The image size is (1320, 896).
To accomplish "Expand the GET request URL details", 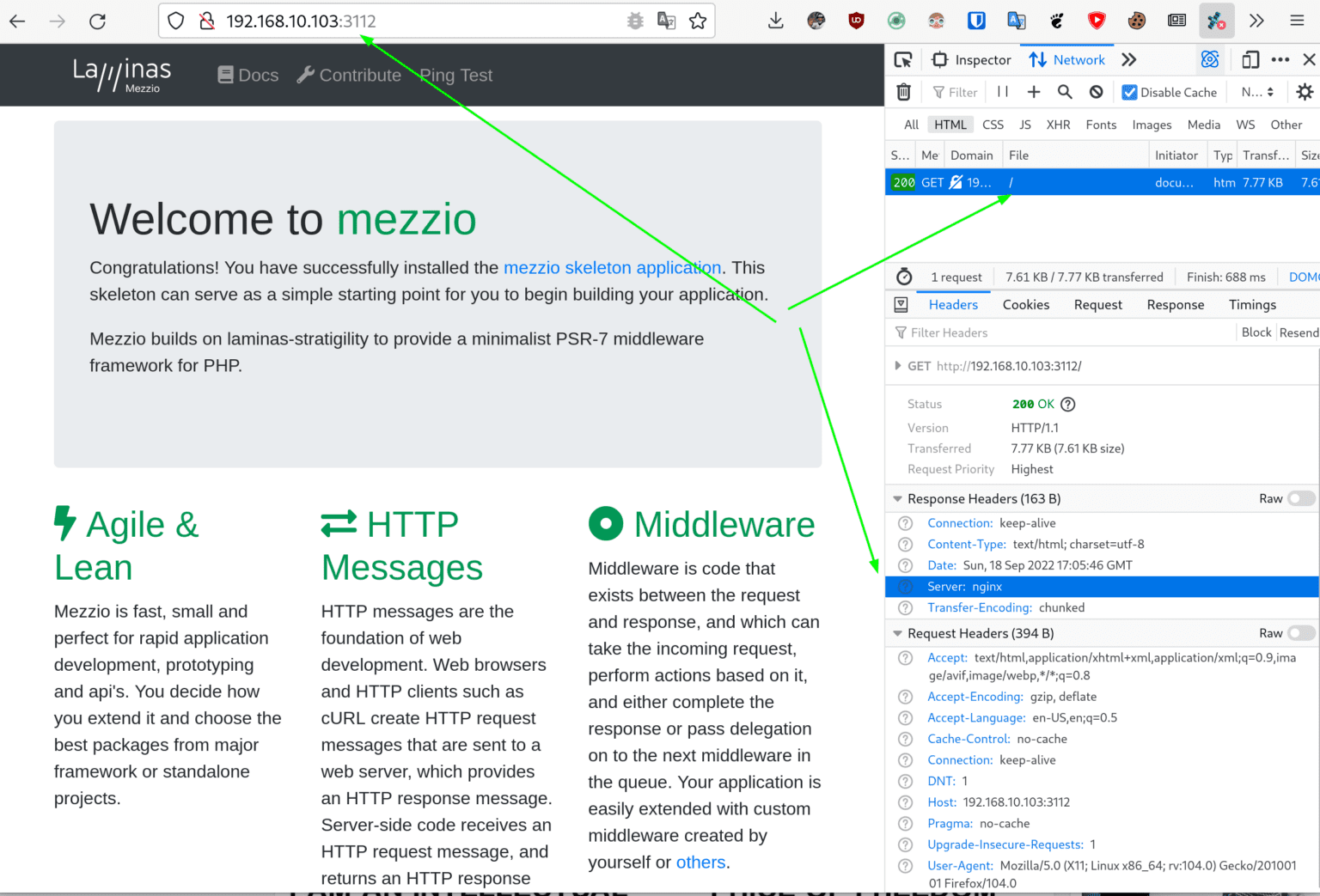I will pyautogui.click(x=898, y=366).
